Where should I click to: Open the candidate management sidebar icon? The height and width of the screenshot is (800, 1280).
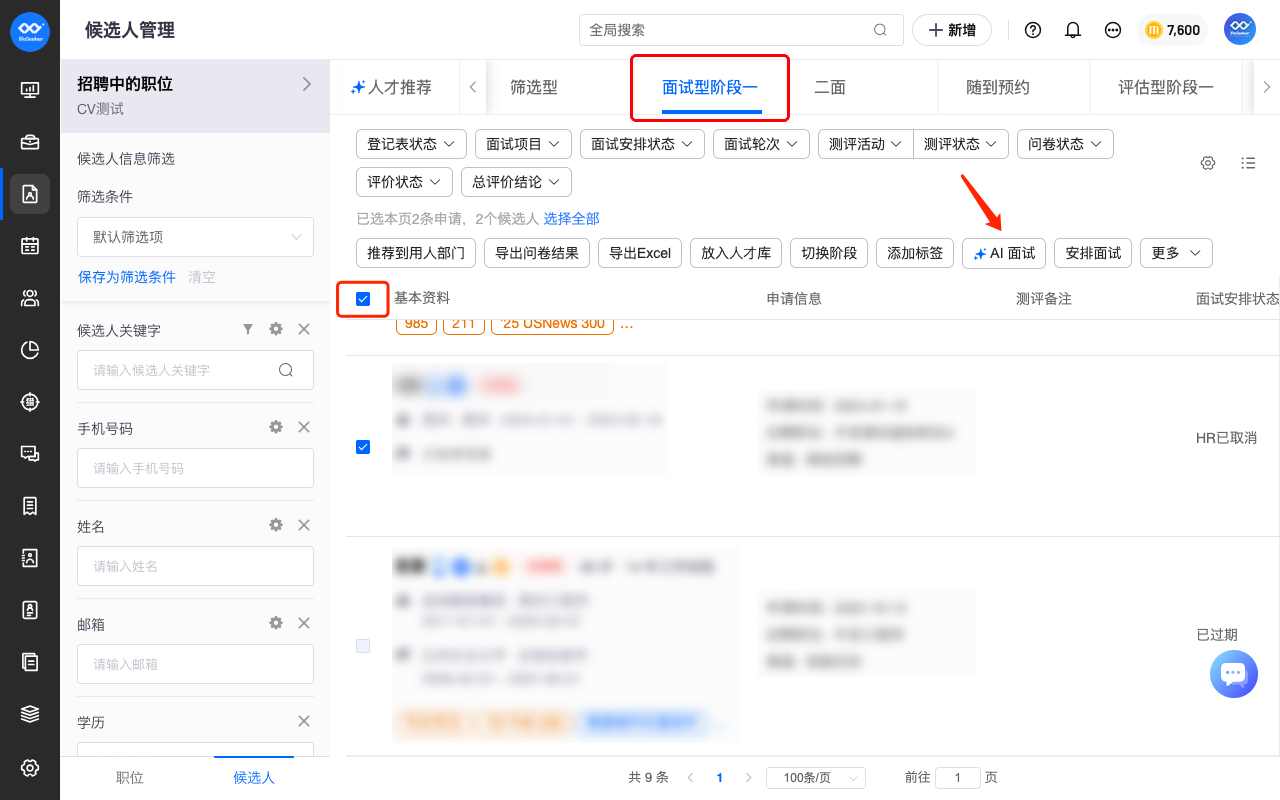coord(30,194)
